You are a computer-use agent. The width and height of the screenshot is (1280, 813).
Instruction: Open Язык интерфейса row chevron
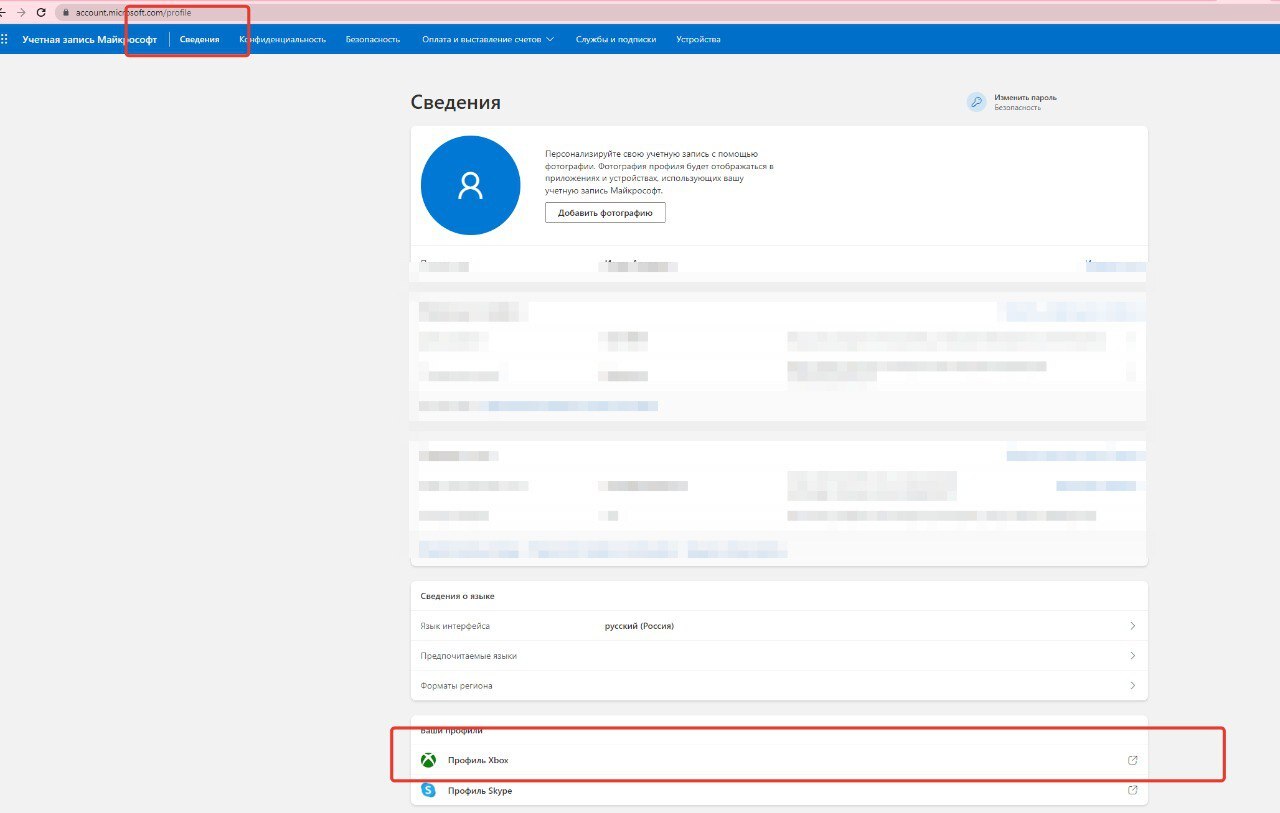[1132, 626]
